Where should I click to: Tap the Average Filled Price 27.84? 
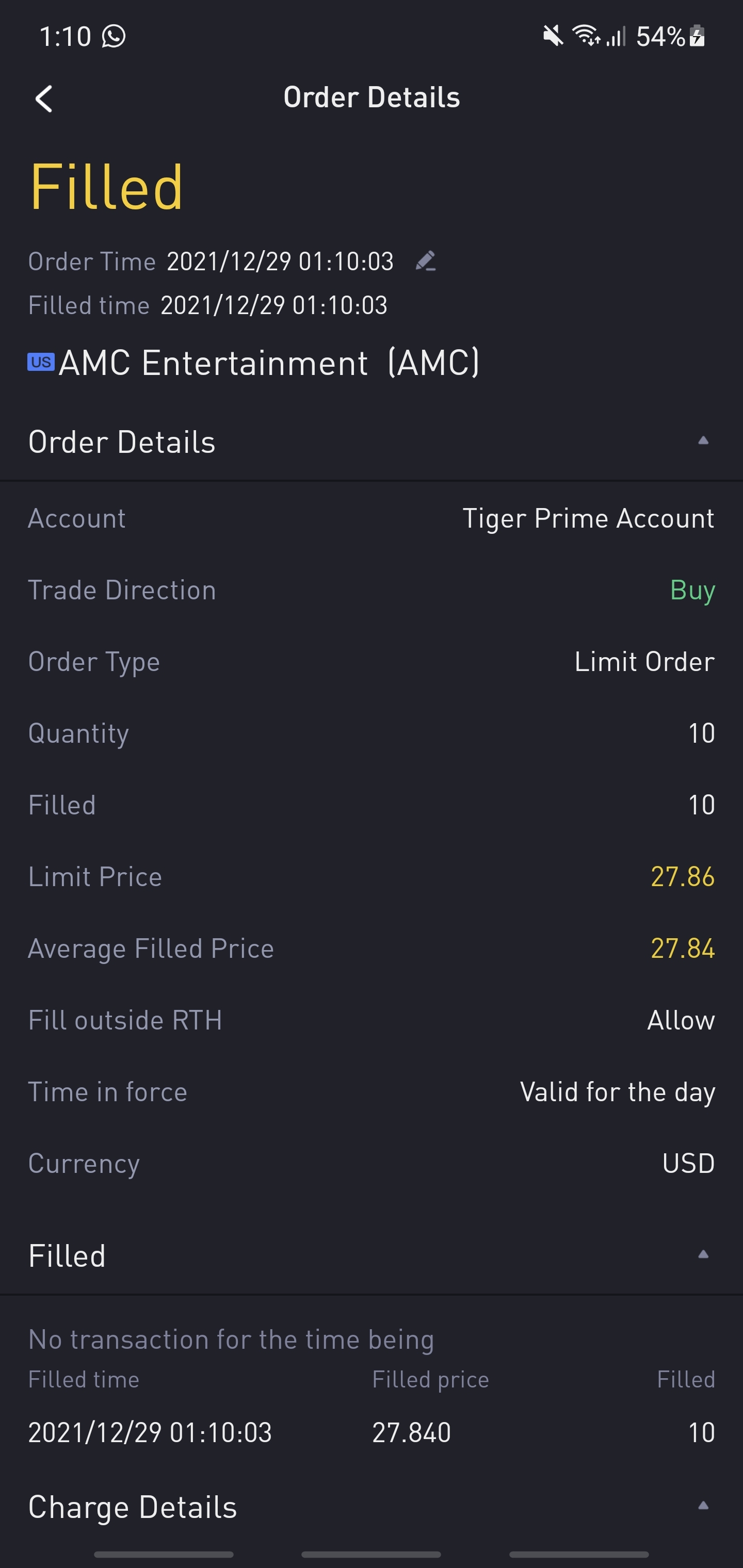(x=682, y=949)
